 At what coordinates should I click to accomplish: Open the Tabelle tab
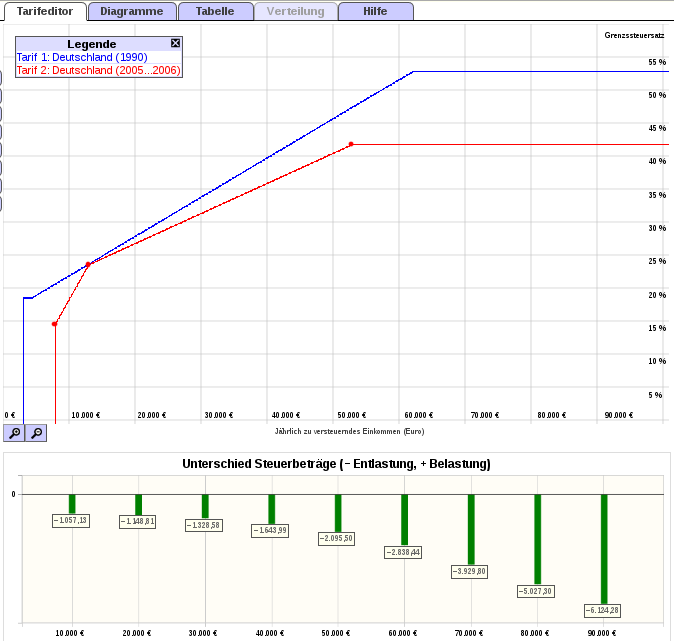coord(215,11)
